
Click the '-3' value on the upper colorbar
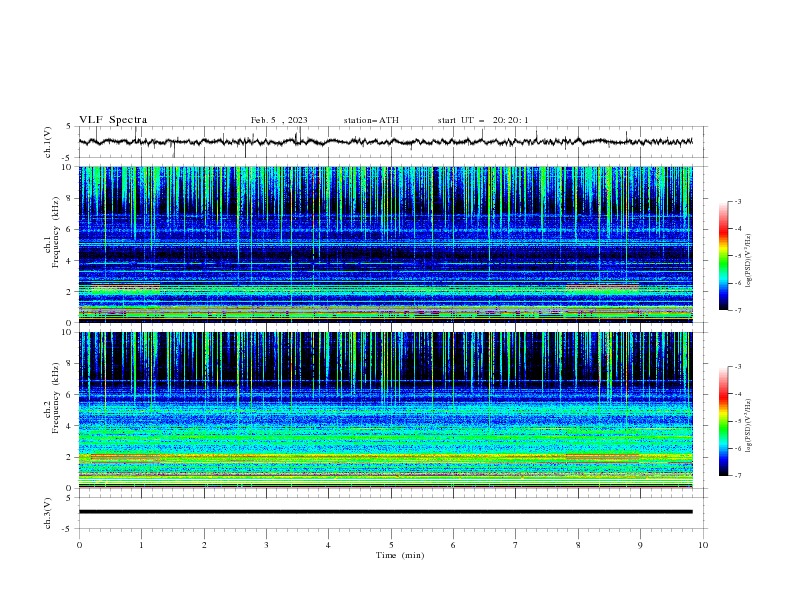pos(737,201)
